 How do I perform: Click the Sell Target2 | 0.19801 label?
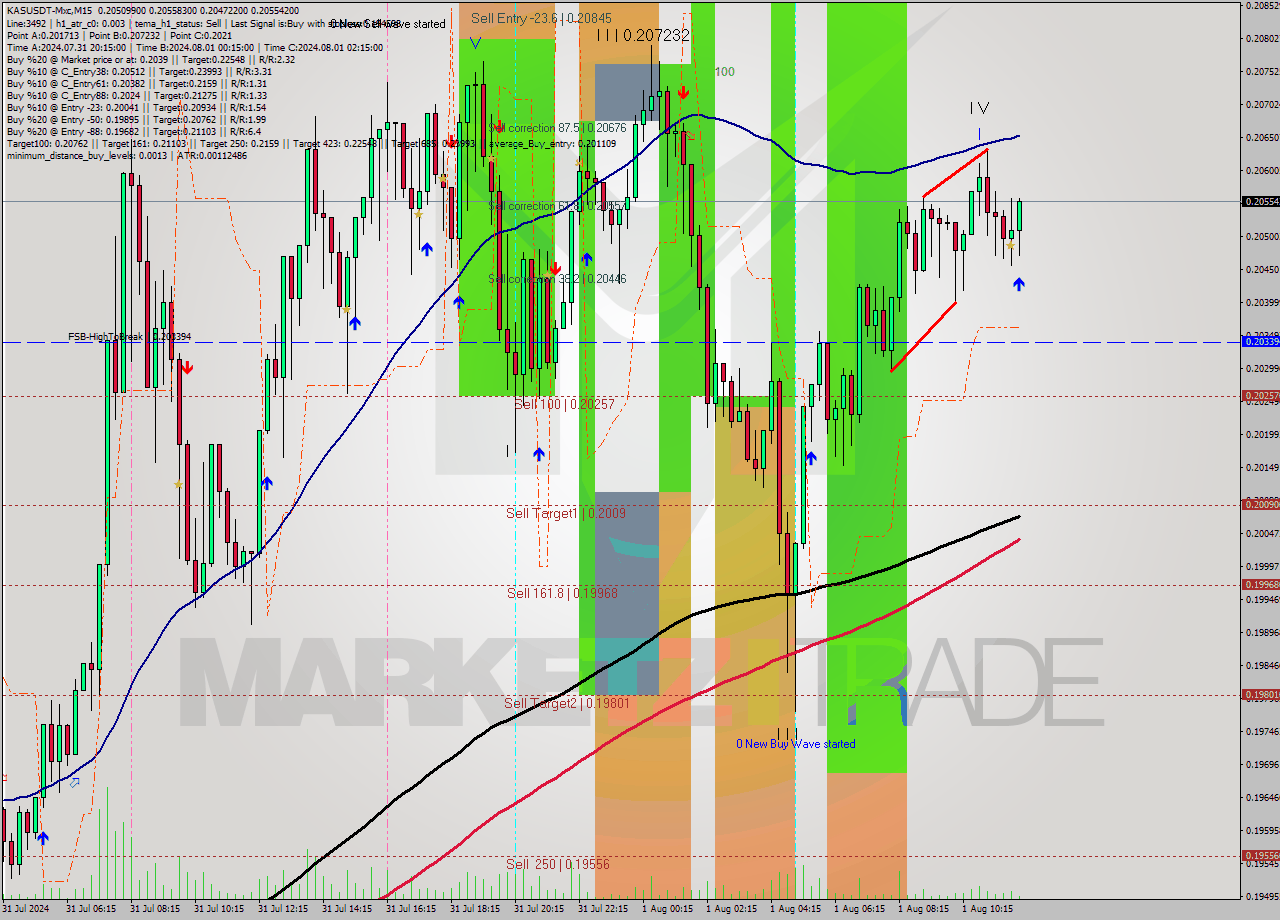pos(567,703)
